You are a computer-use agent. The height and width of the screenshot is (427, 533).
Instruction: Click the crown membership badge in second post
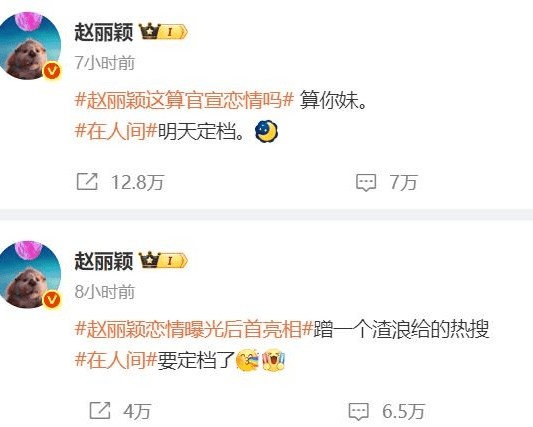point(163,260)
